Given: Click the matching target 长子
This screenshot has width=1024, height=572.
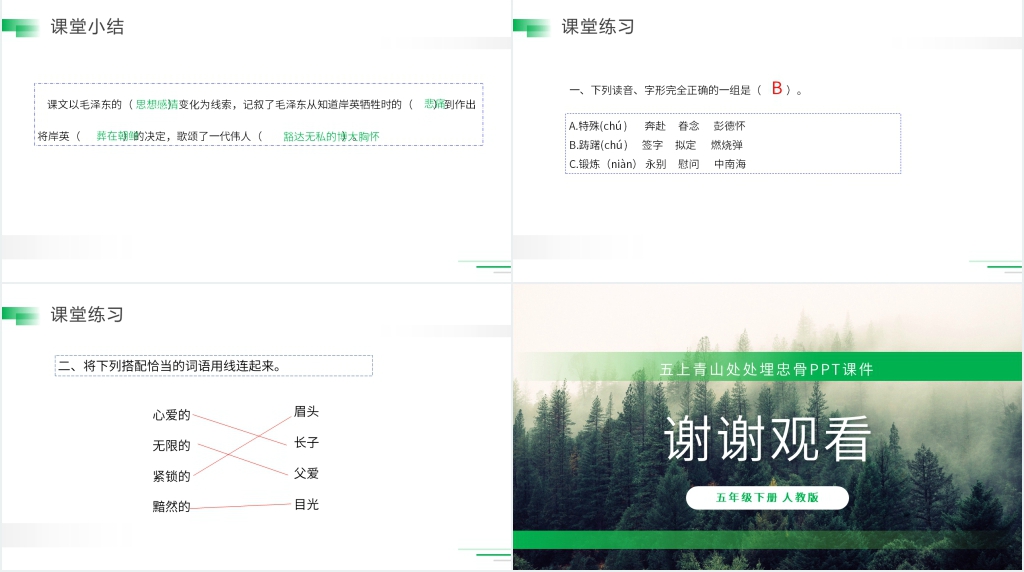Looking at the screenshot, I should pos(306,442).
